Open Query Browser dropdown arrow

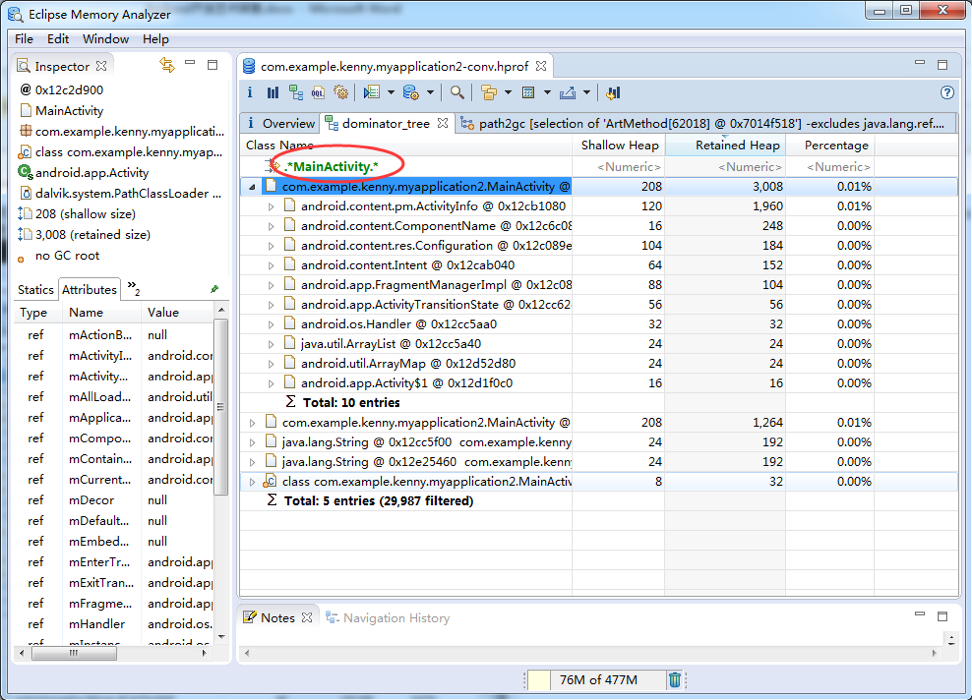pos(430,93)
